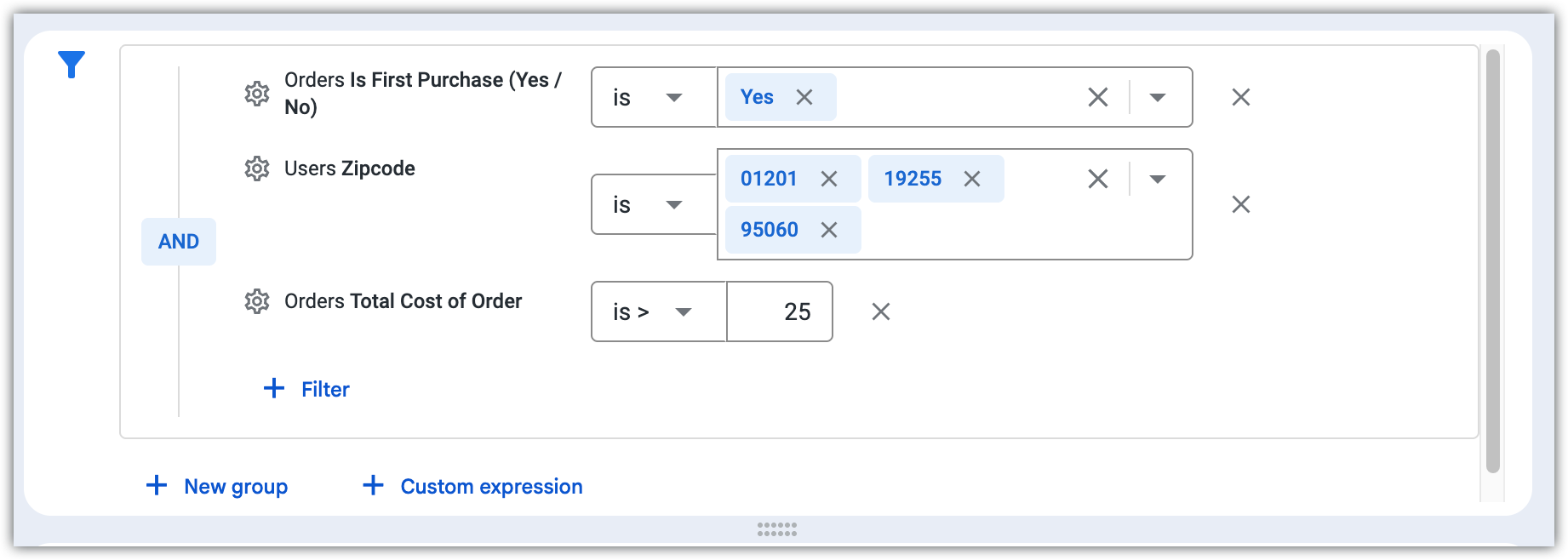Delete the Total Cost of Order filter
The image size is (1568, 560).
[881, 311]
